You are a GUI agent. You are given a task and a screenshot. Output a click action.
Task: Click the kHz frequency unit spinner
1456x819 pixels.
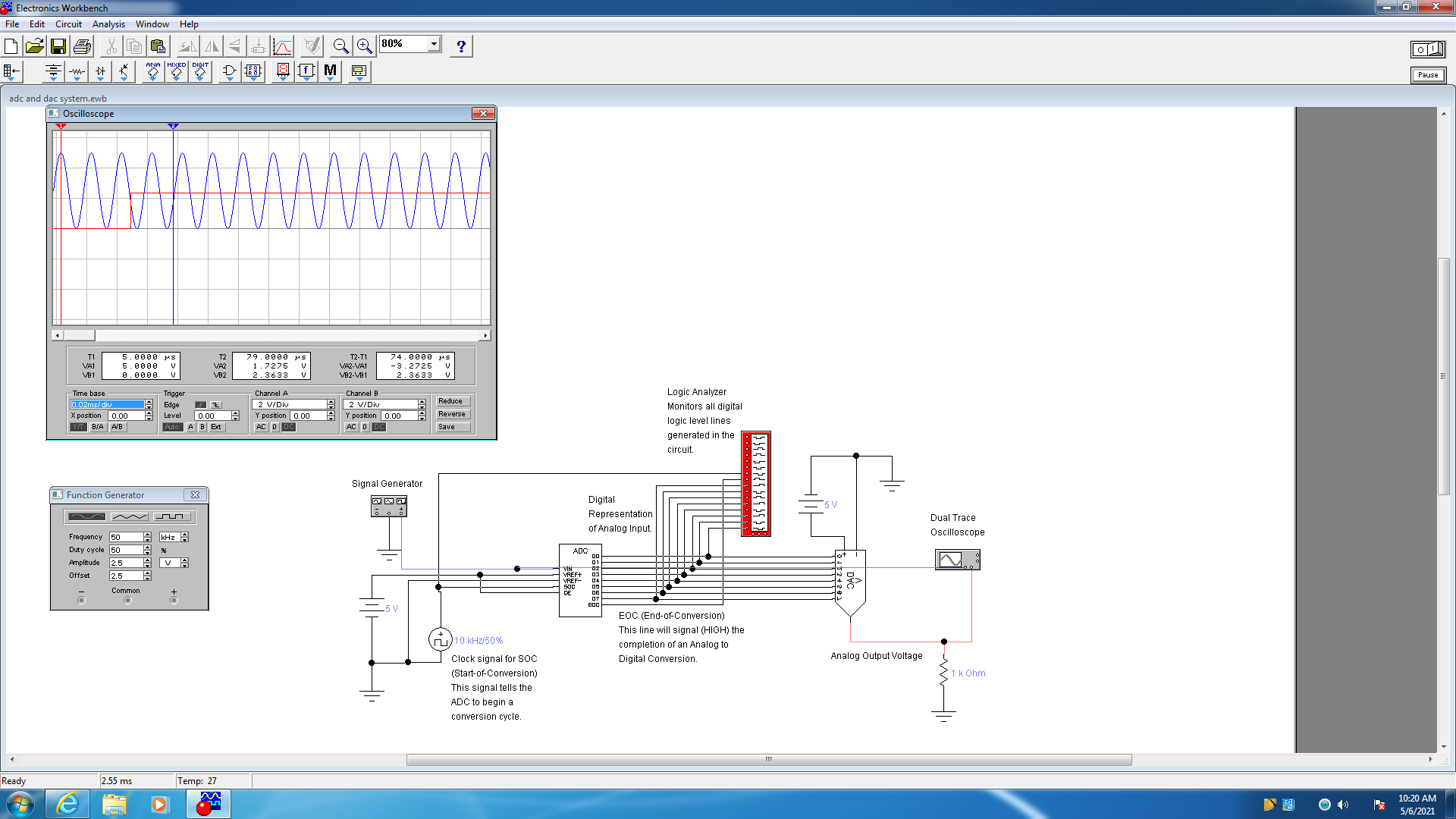(x=184, y=537)
